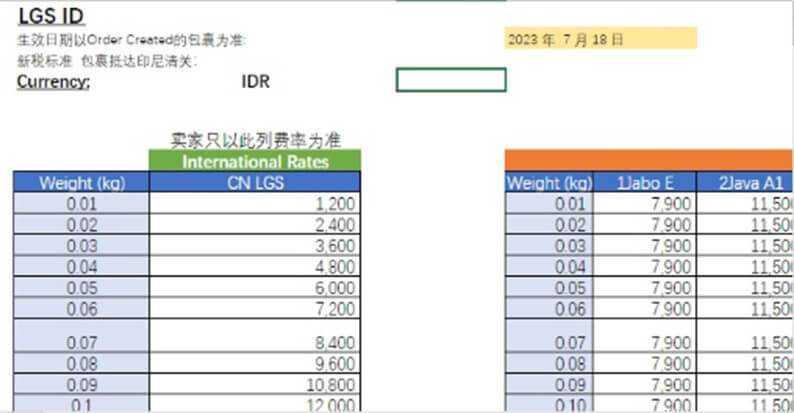This screenshot has width=794, height=413.
Task: Select the LGS ID title cell
Action: pyautogui.click(x=51, y=15)
